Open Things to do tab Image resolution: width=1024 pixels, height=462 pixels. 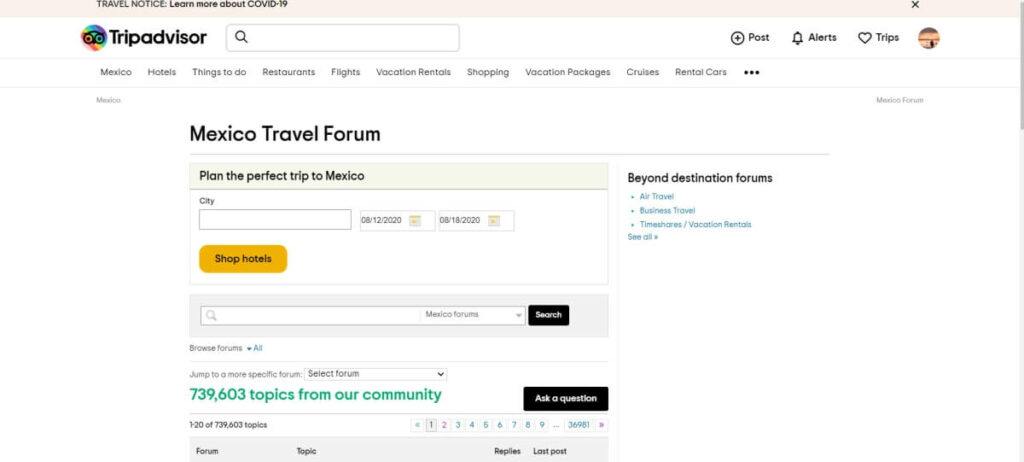[219, 73]
